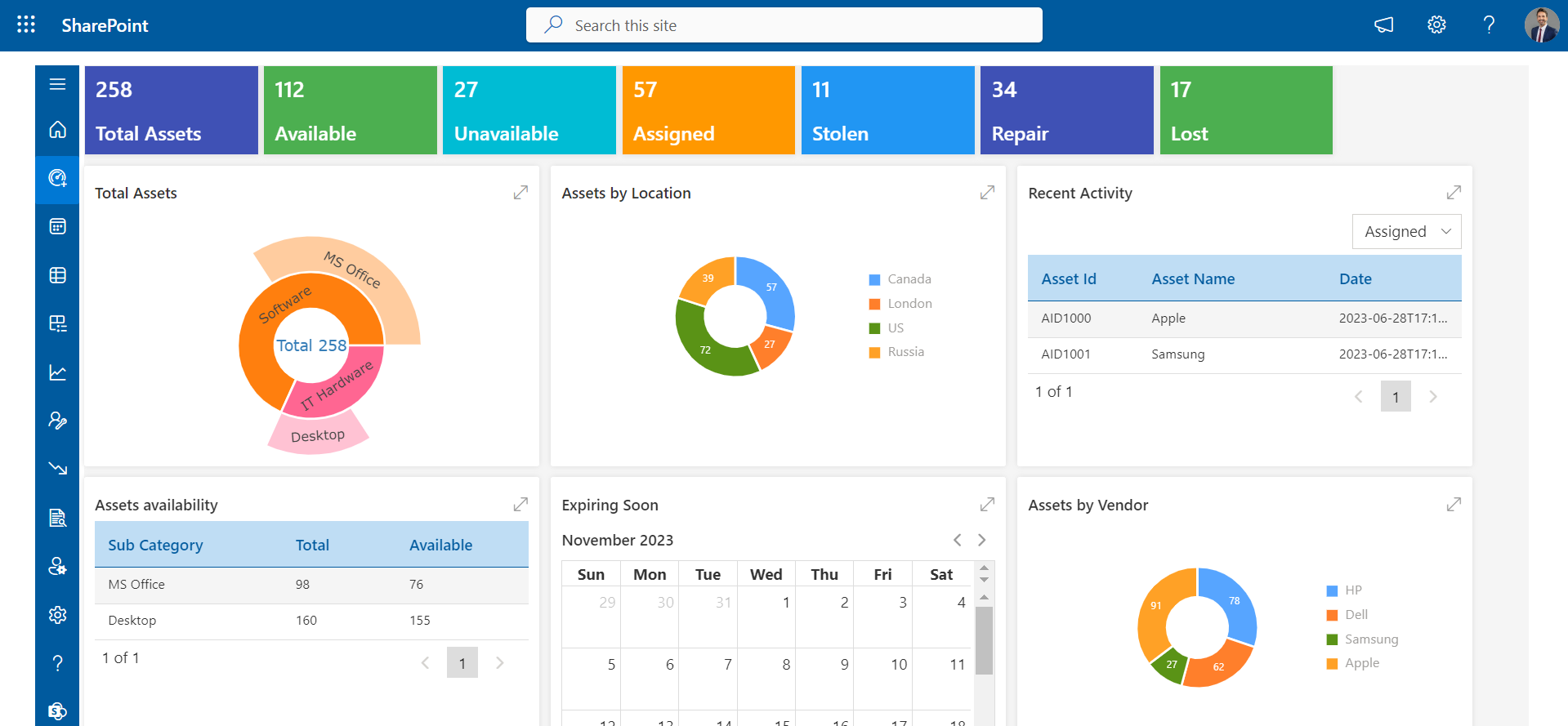Click the 27 Unavailable tile
Image resolution: width=1568 pixels, height=726 pixels.
(x=529, y=110)
